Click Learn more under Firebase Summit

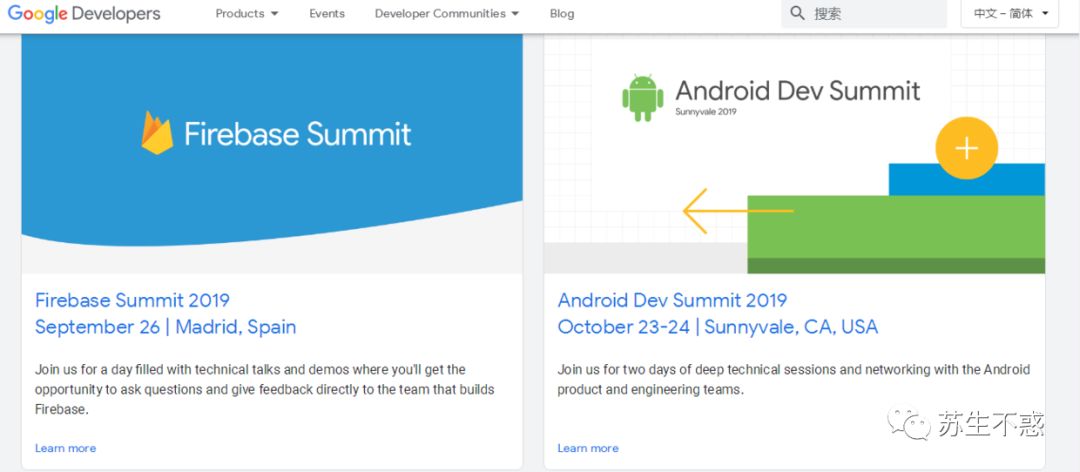[65, 448]
